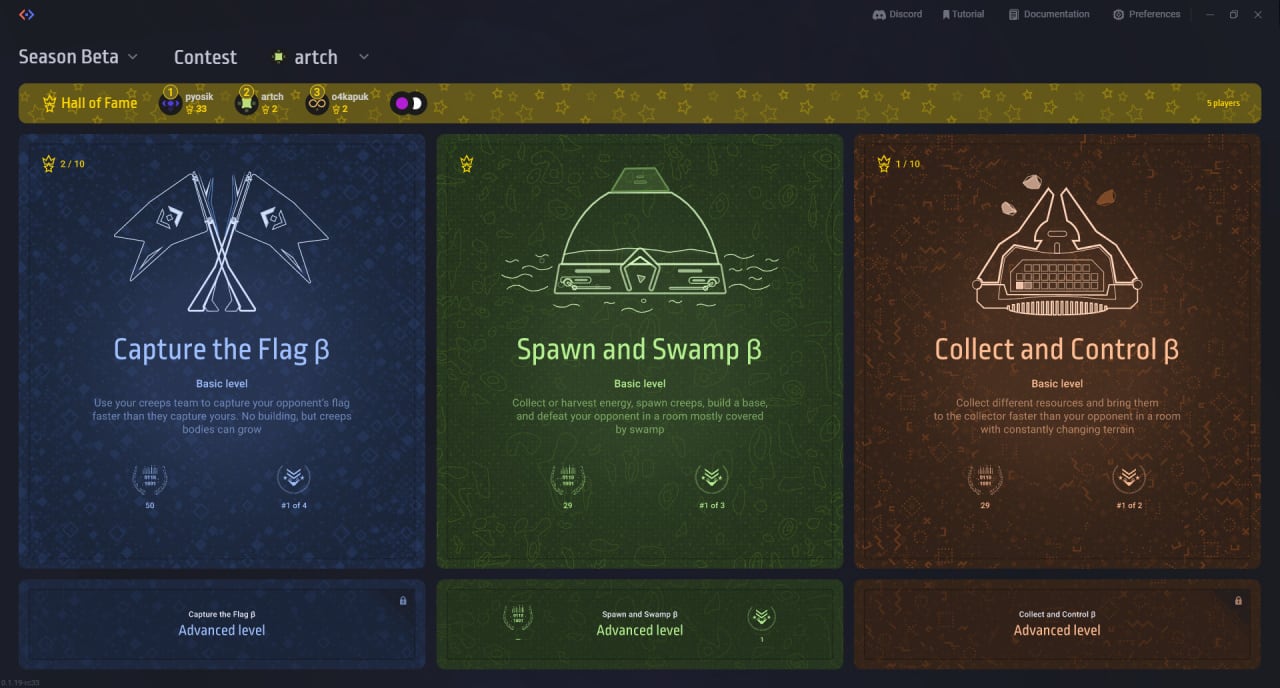The image size is (1280, 688).
Task: Minimize the application window
Action: tap(1210, 14)
